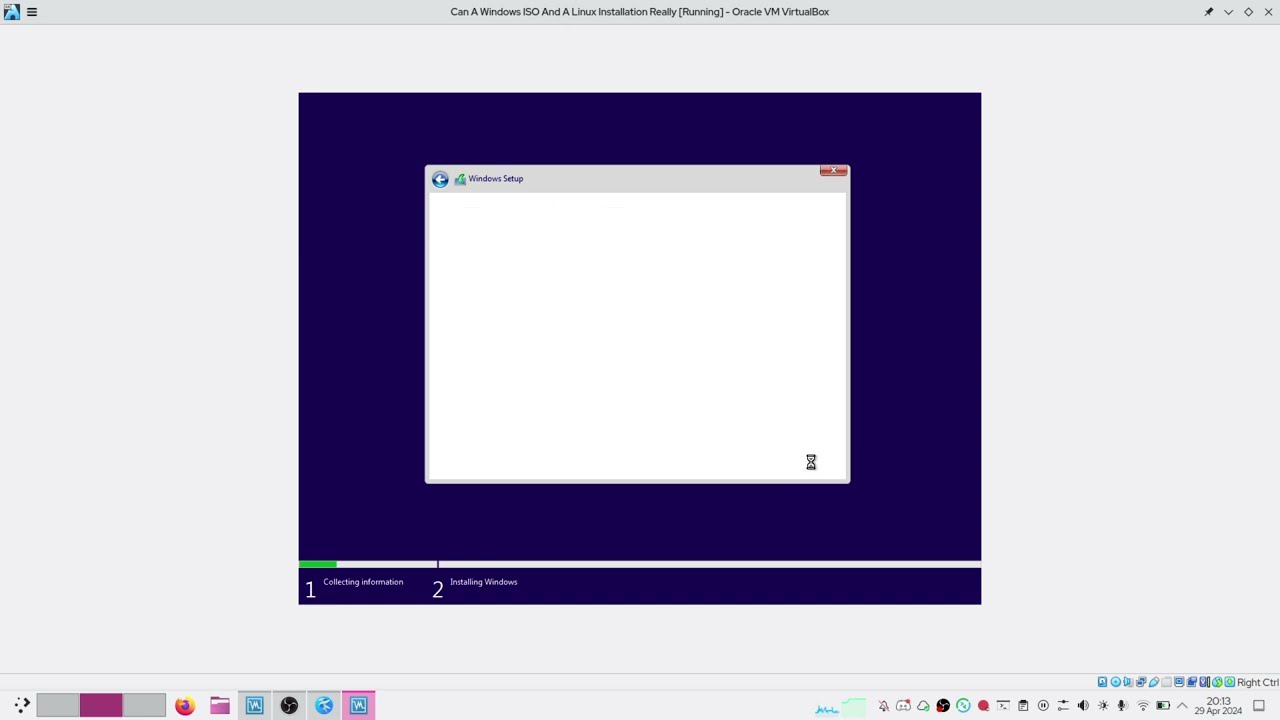Open recording indicator in VirtualBox status bar
The width and height of the screenshot is (1280, 720).
(x=1192, y=682)
